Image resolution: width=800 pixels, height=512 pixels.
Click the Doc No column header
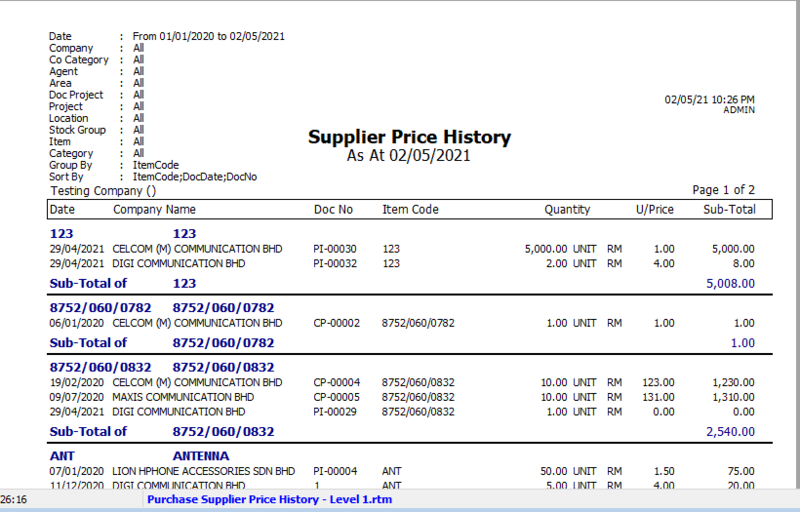click(x=333, y=210)
